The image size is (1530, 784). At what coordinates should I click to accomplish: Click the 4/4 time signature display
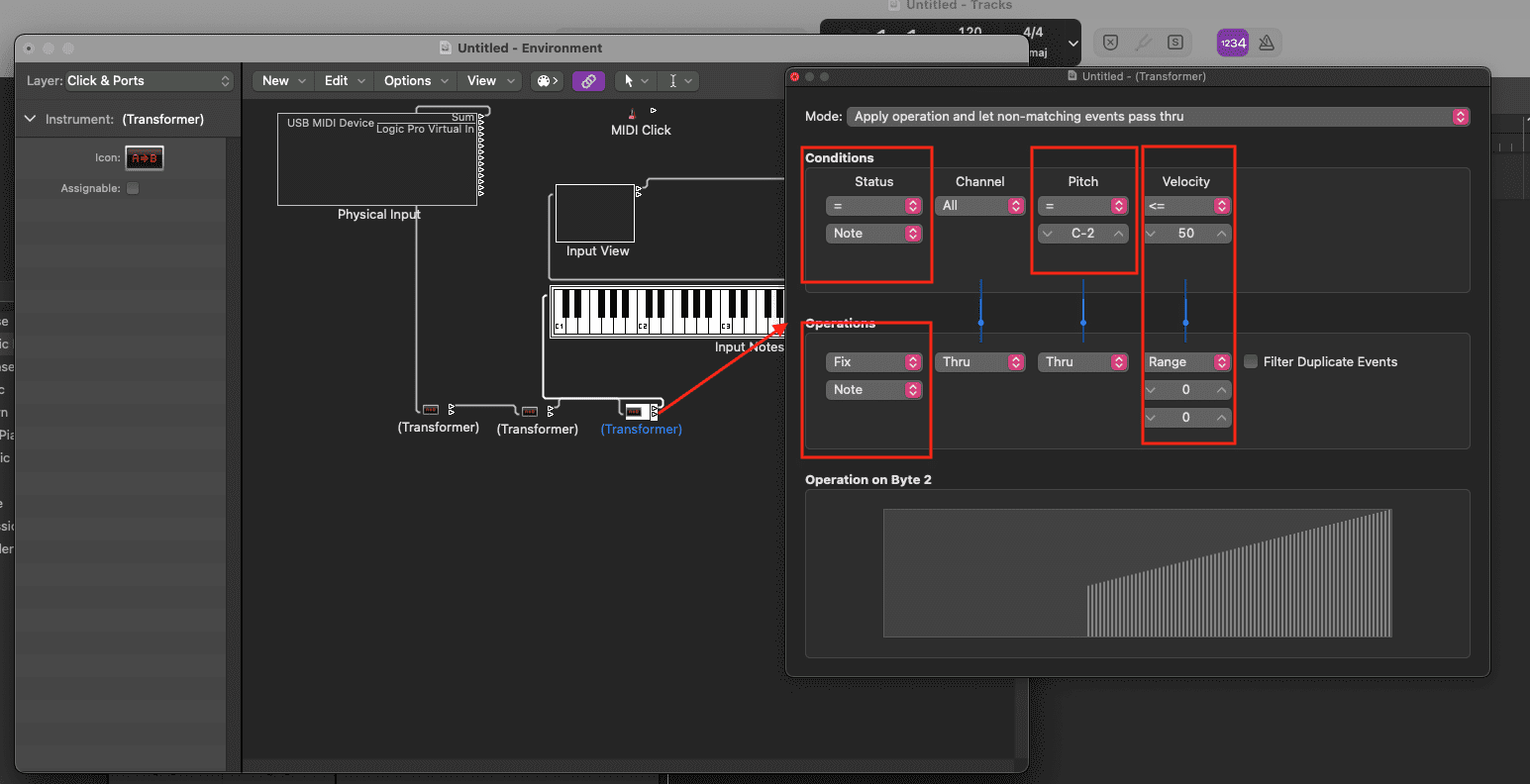pos(1033,32)
